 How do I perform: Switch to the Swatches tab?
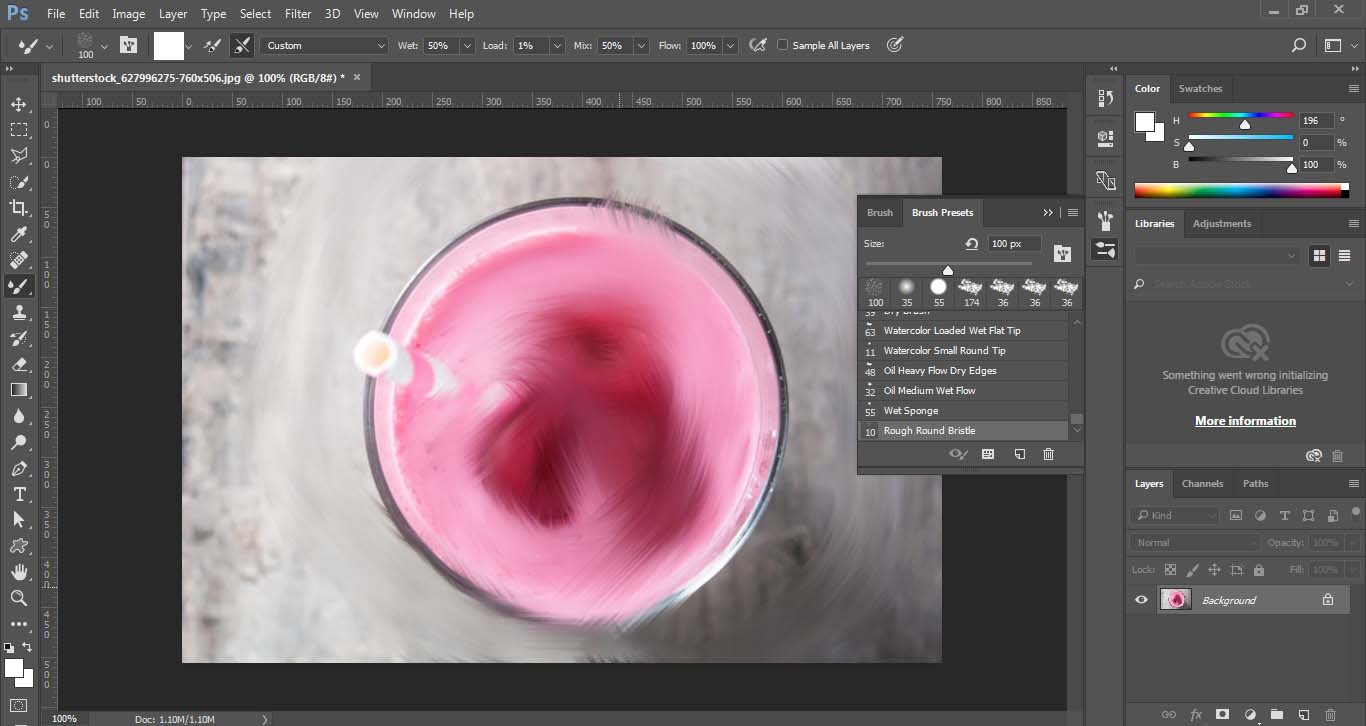coord(1200,88)
